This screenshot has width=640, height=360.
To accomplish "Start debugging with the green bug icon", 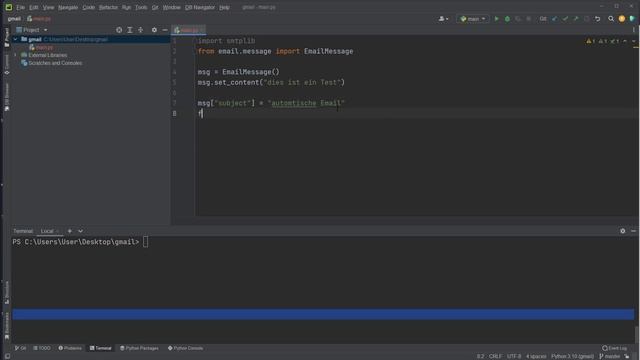I will pos(507,19).
